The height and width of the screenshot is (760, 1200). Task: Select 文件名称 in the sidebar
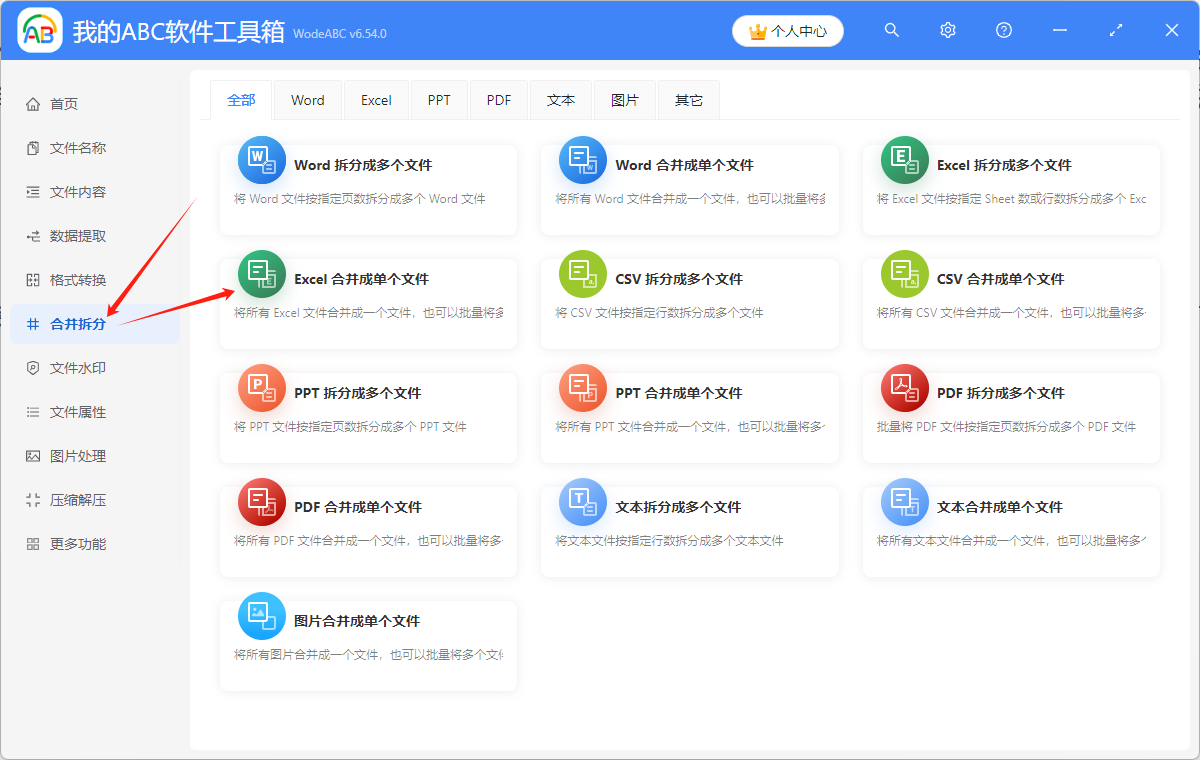pos(70,147)
